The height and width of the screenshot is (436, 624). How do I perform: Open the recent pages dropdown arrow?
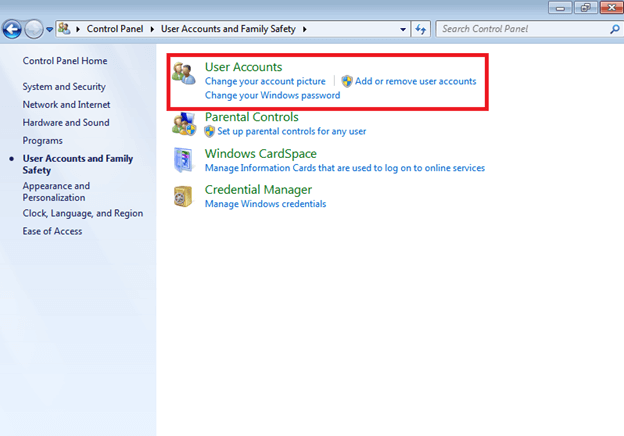pos(49,29)
